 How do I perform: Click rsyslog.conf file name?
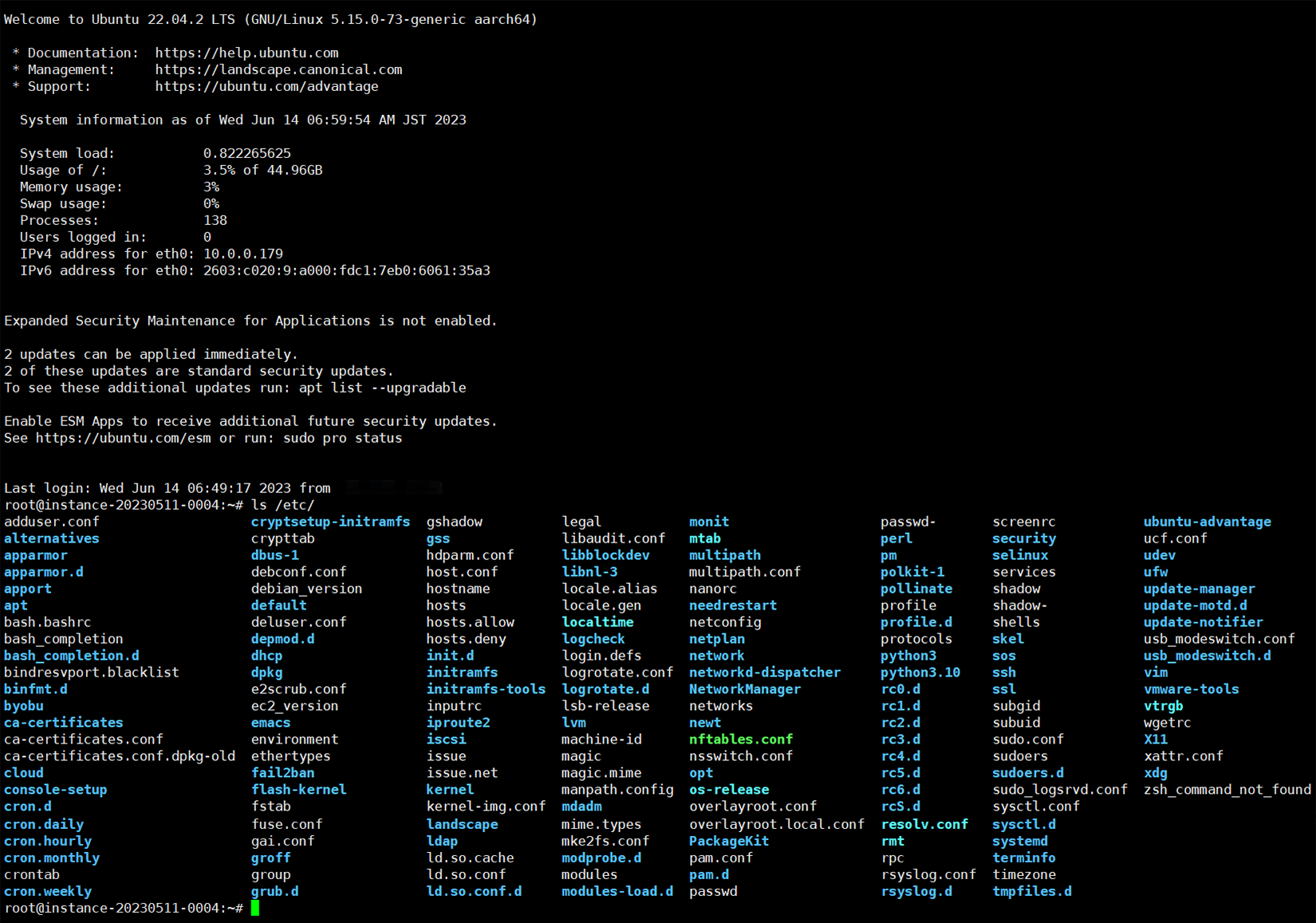(x=928, y=874)
